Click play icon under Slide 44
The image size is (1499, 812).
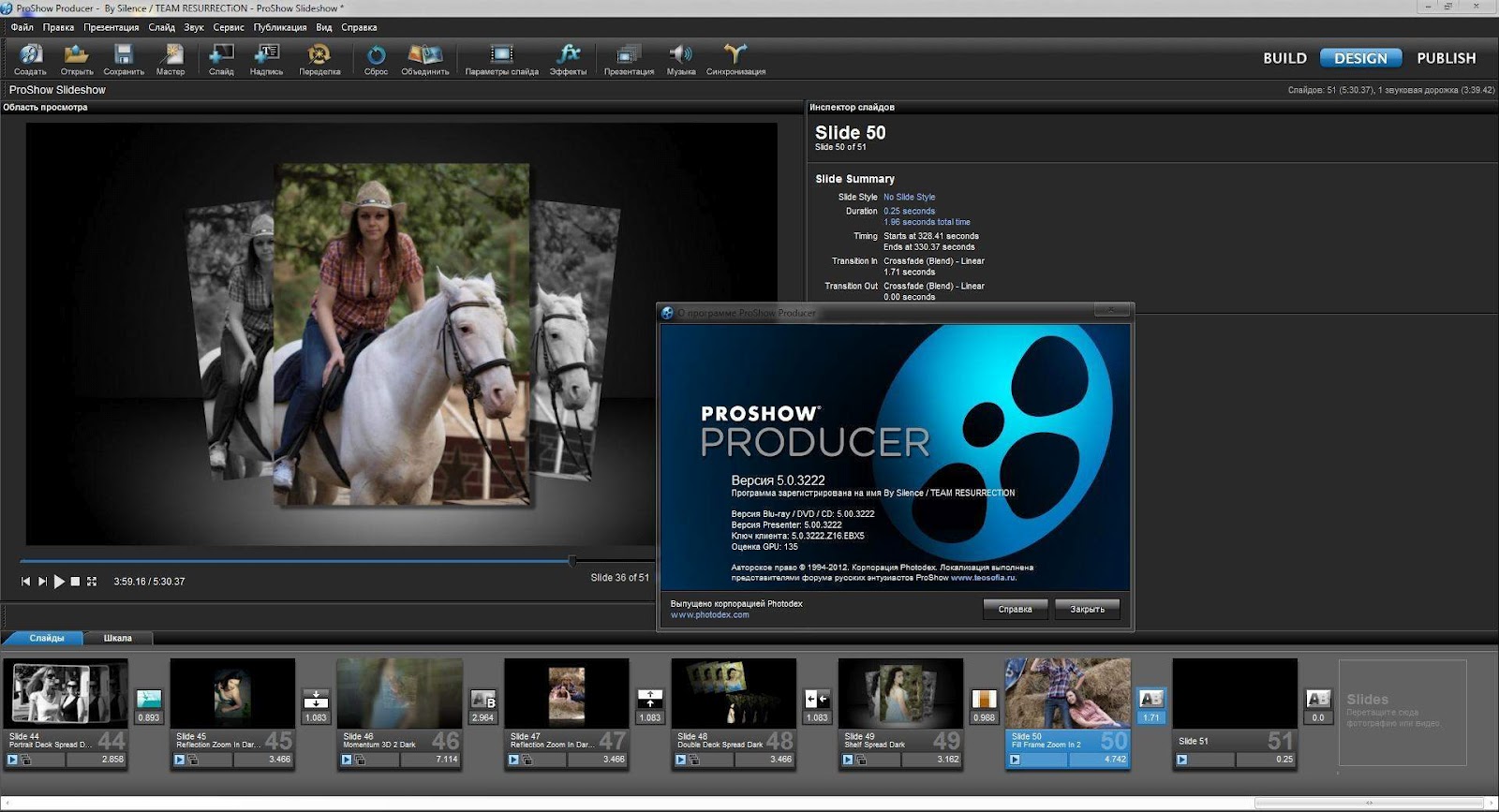(x=13, y=760)
